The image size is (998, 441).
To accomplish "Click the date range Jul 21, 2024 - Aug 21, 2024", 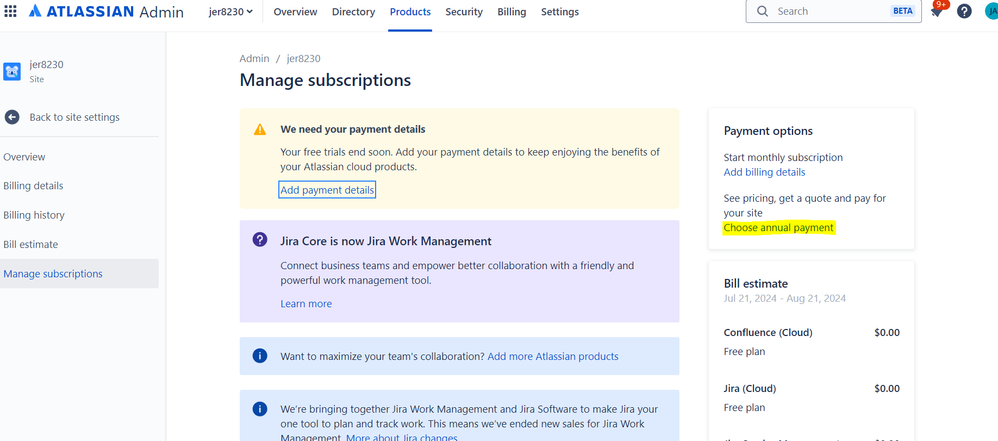I will coord(785,298).
